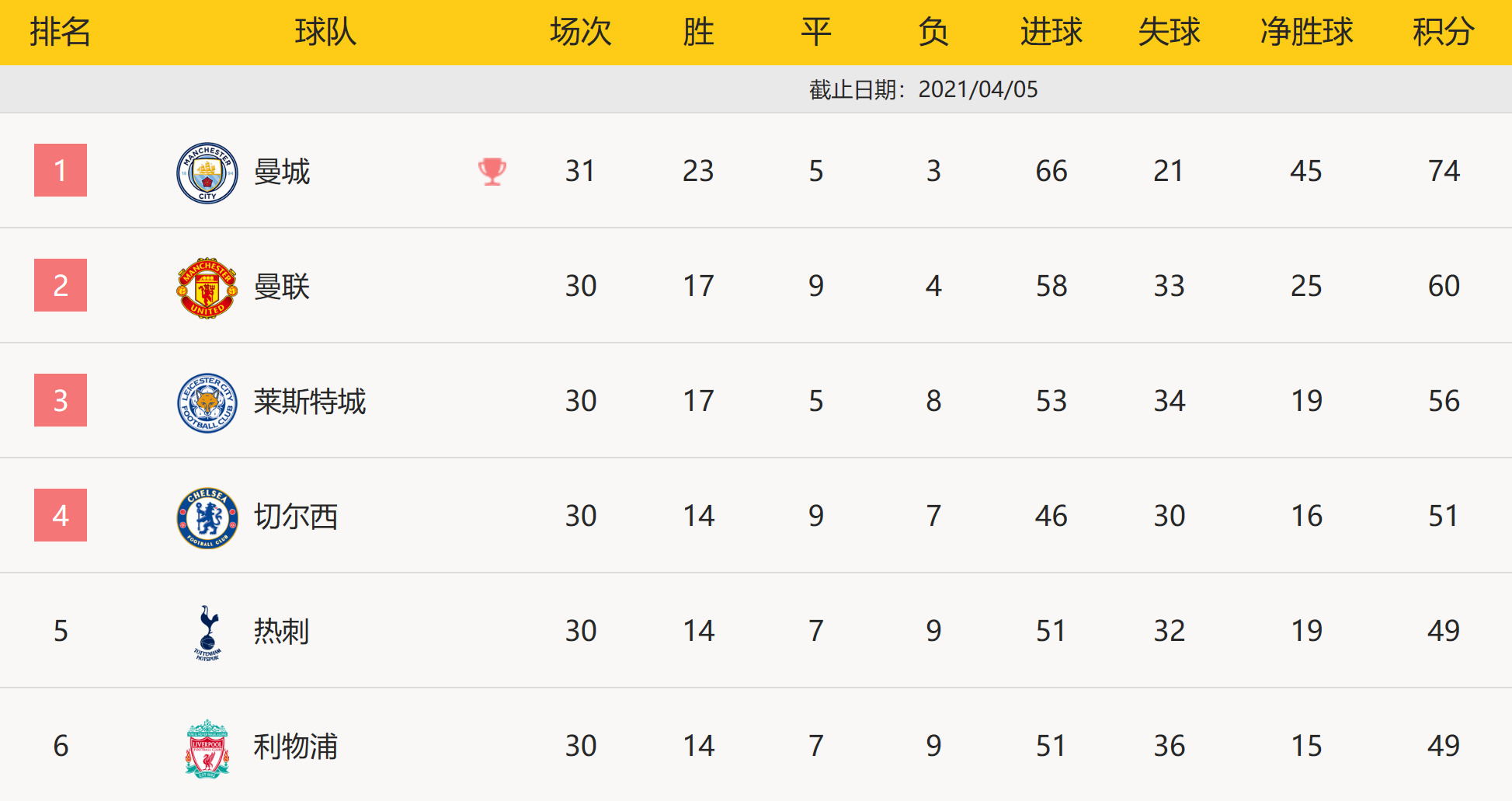Click the red rank 4 badge
This screenshot has width=1512, height=801.
[61, 515]
